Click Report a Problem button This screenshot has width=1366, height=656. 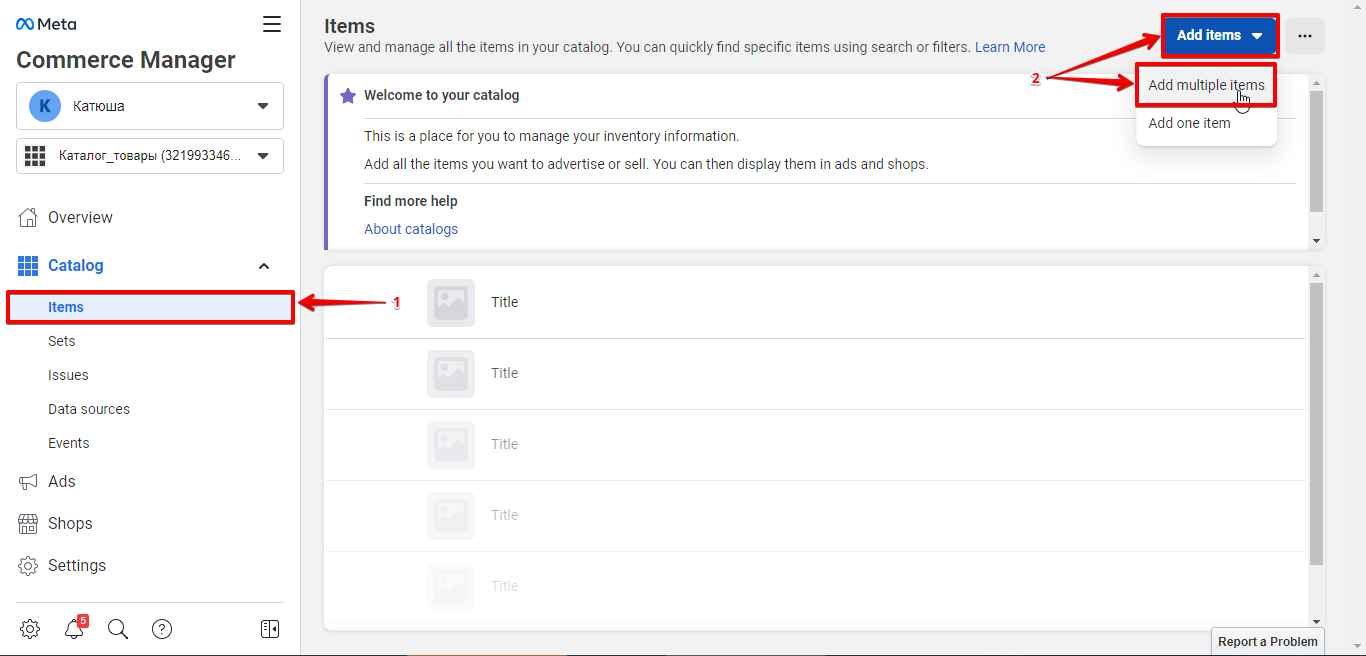1268,642
